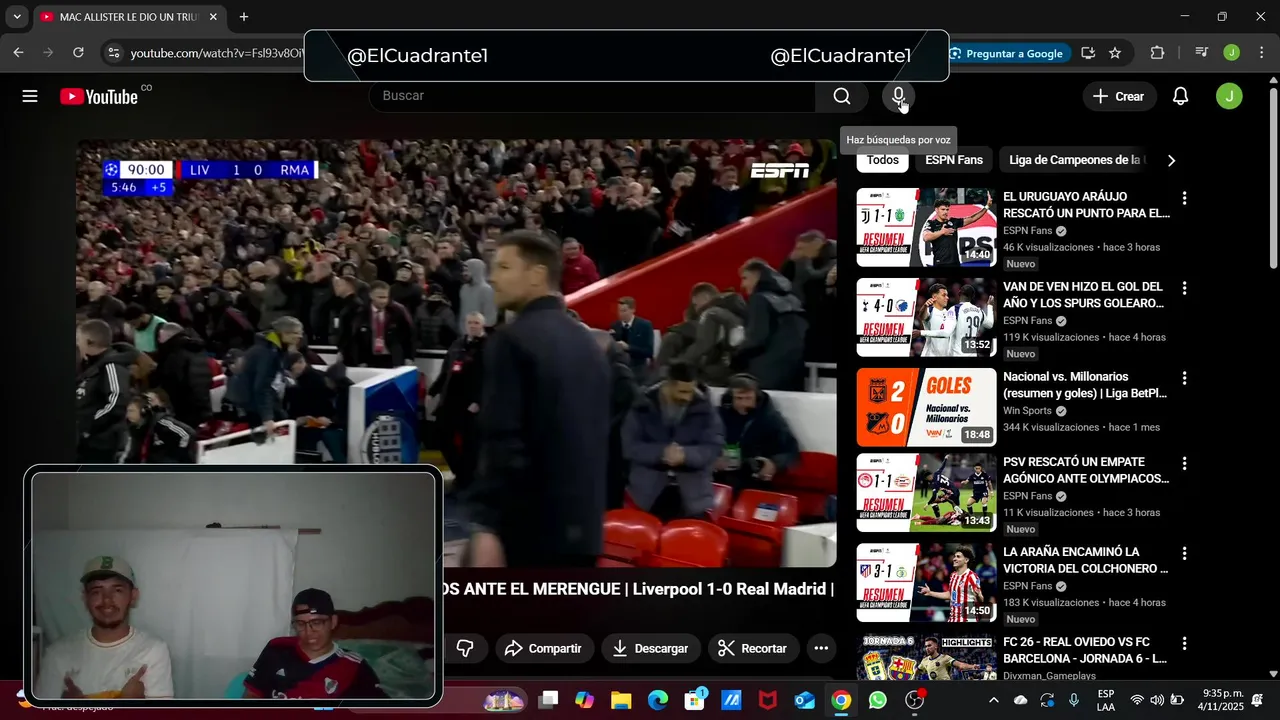Screen dimensions: 1280x720
Task: Open the PSV vs Olympiacos thumbnail
Action: [x=926, y=492]
